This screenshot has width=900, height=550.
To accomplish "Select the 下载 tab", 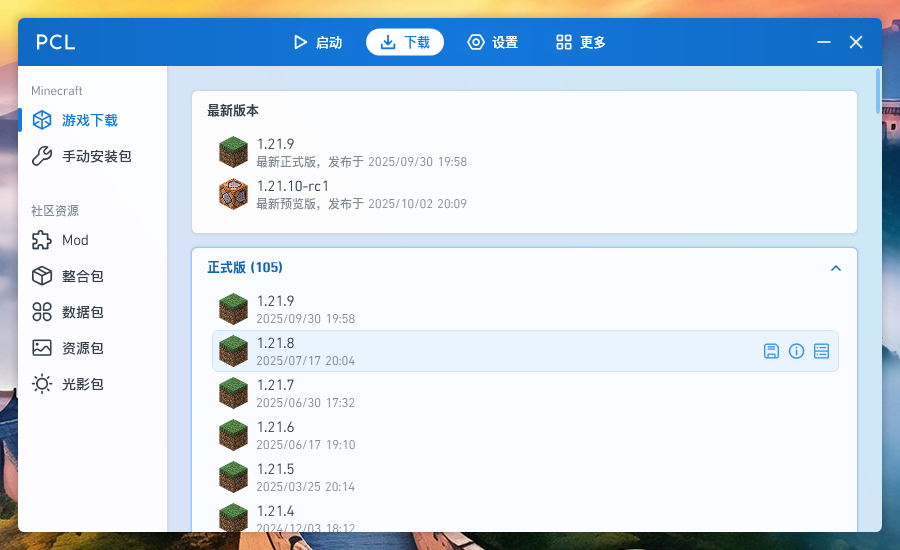I will point(405,42).
